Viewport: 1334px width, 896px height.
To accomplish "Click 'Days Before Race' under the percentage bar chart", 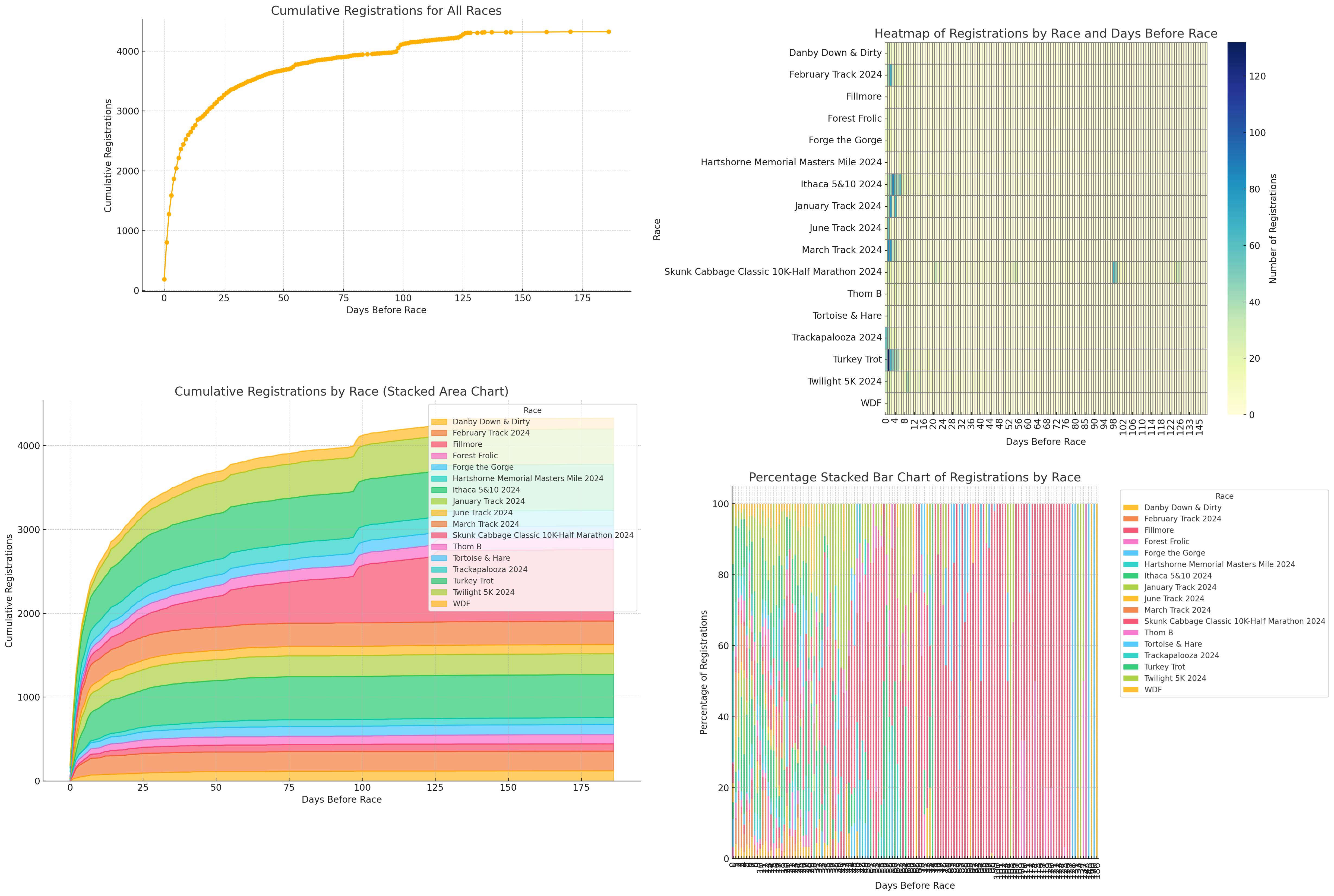I will [x=915, y=885].
